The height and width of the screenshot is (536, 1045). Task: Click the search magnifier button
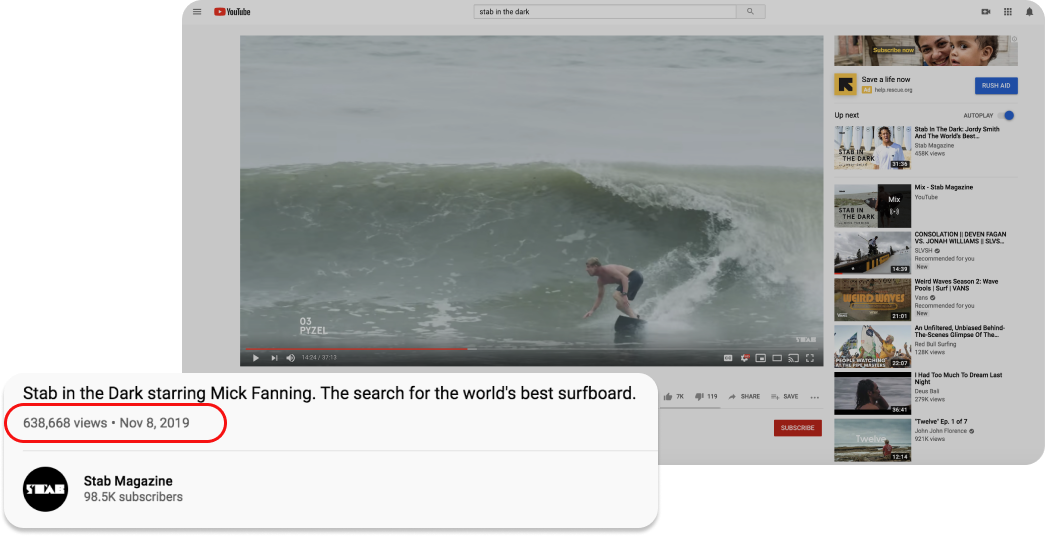pyautogui.click(x=750, y=11)
